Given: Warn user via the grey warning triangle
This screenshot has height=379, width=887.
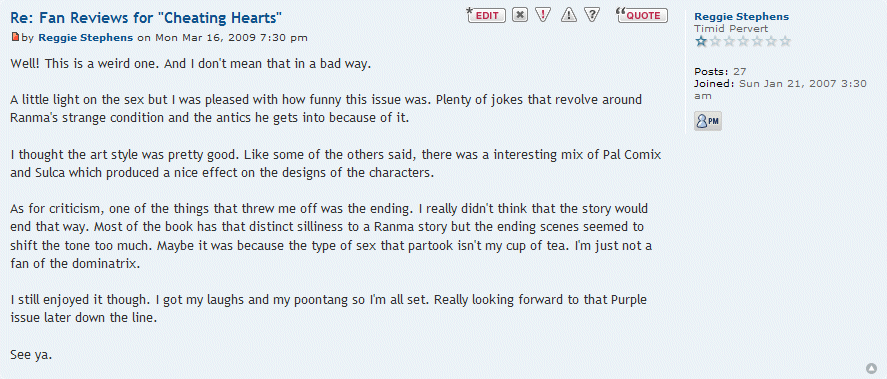Looking at the screenshot, I should pos(569,15).
